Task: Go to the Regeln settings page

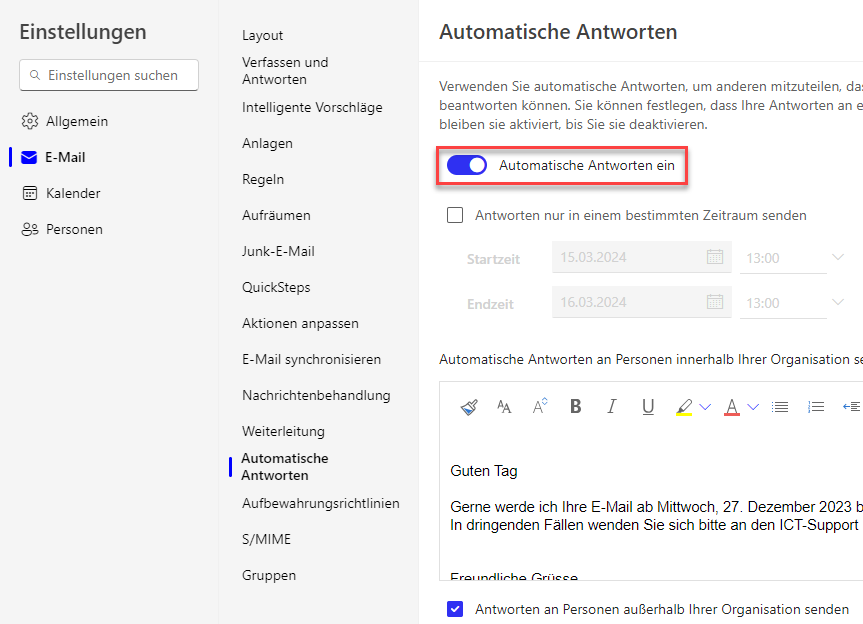Action: 263,179
